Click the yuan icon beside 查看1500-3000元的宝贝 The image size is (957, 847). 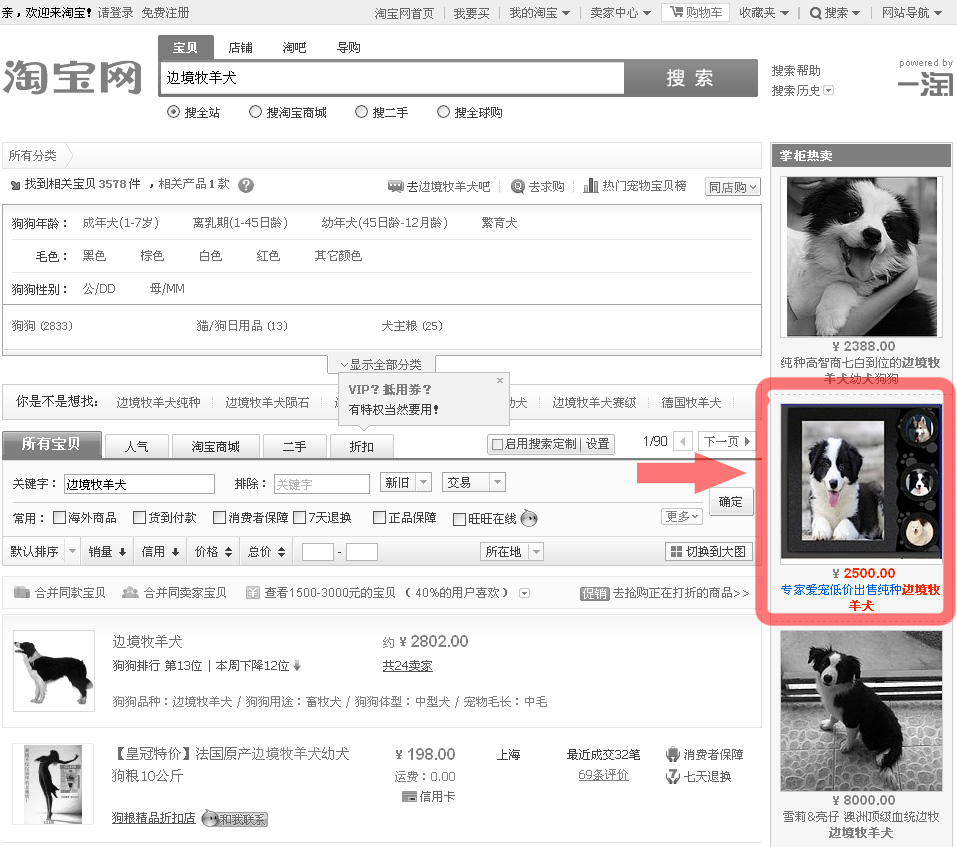[253, 593]
